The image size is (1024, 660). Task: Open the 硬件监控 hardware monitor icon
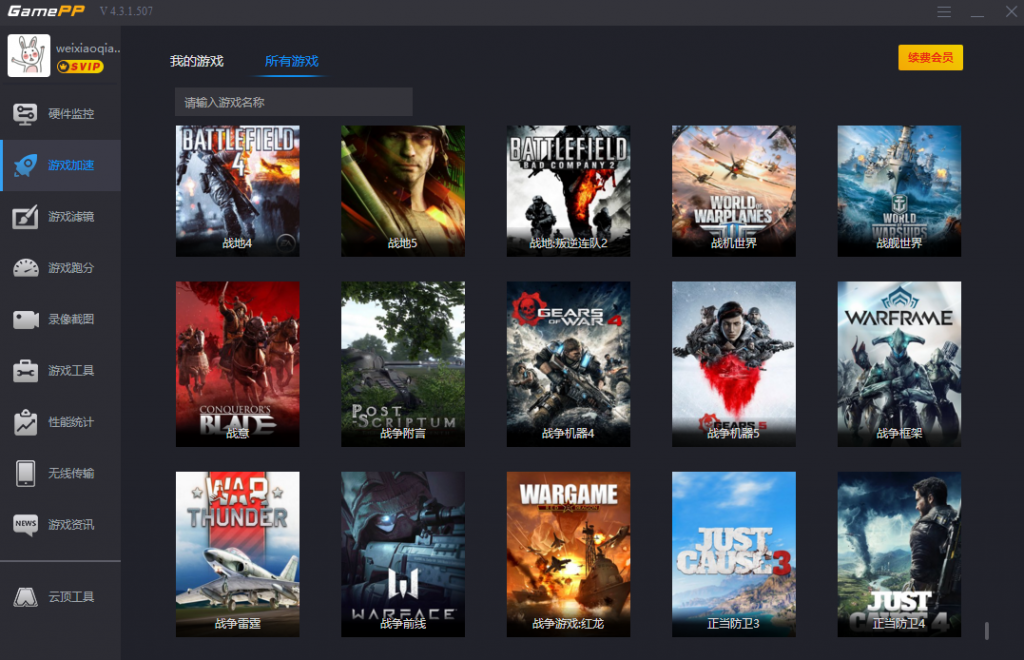pos(25,114)
